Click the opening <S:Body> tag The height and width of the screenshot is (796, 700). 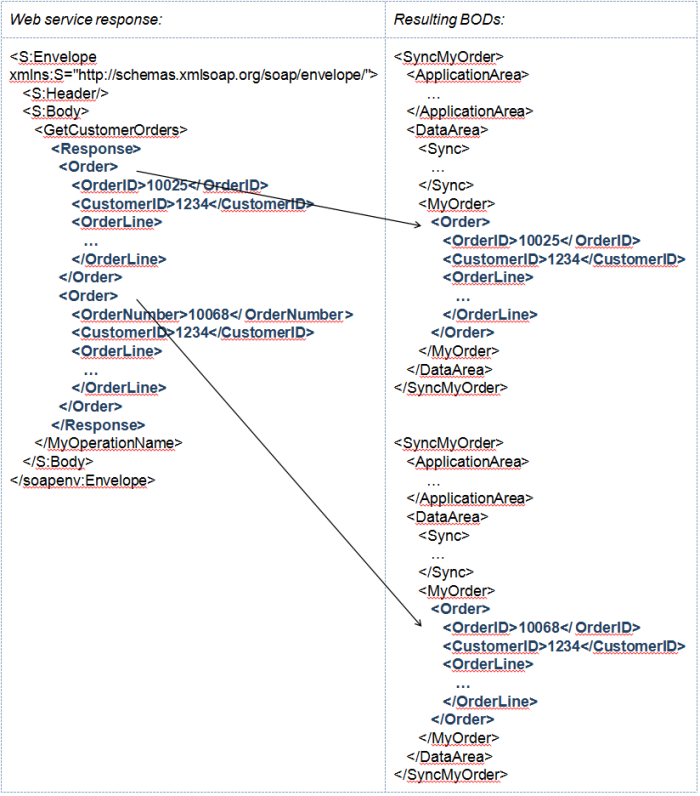[x=61, y=111]
